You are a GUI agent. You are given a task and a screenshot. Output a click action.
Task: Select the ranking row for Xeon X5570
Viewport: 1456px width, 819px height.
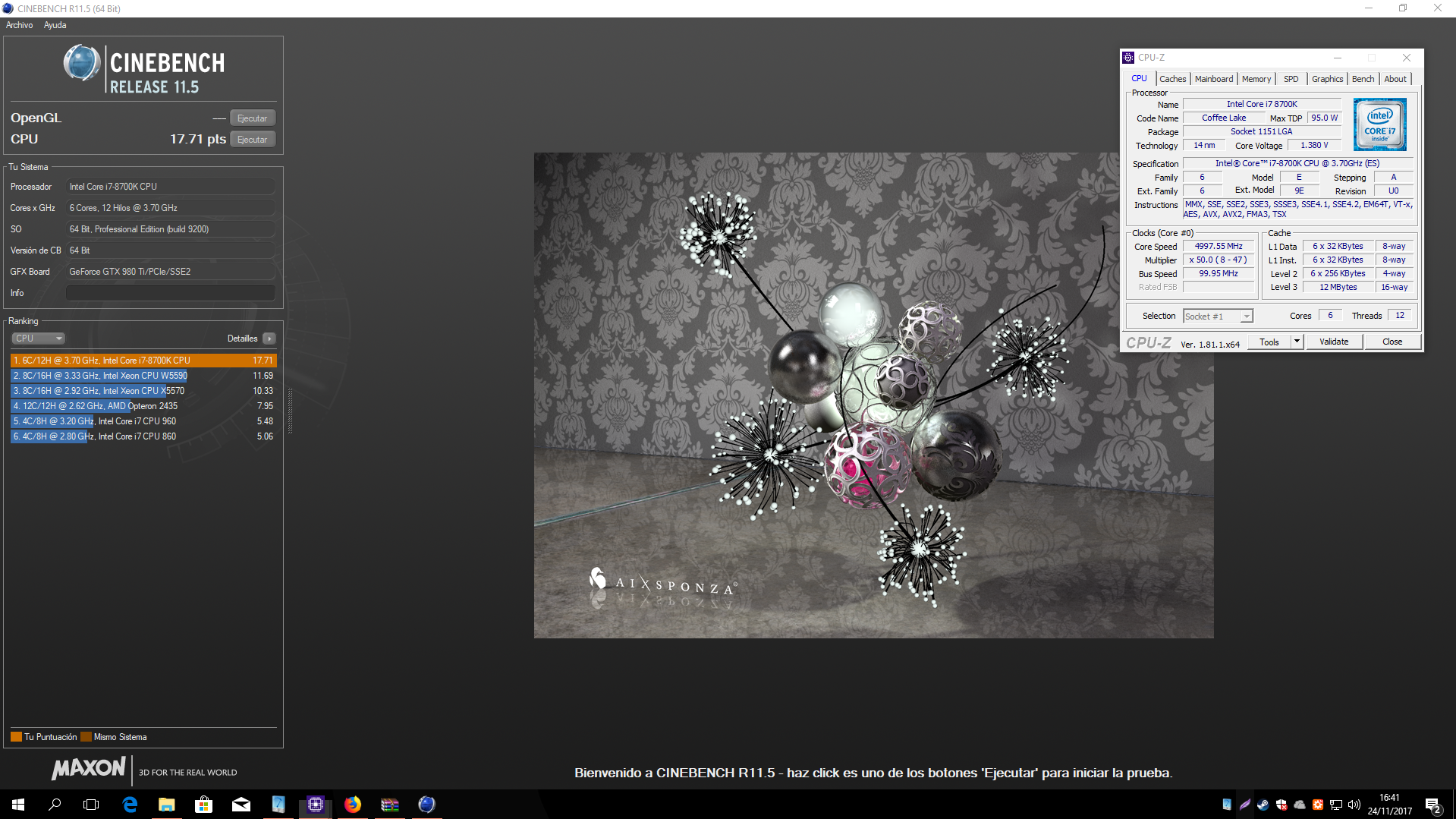pos(143,391)
